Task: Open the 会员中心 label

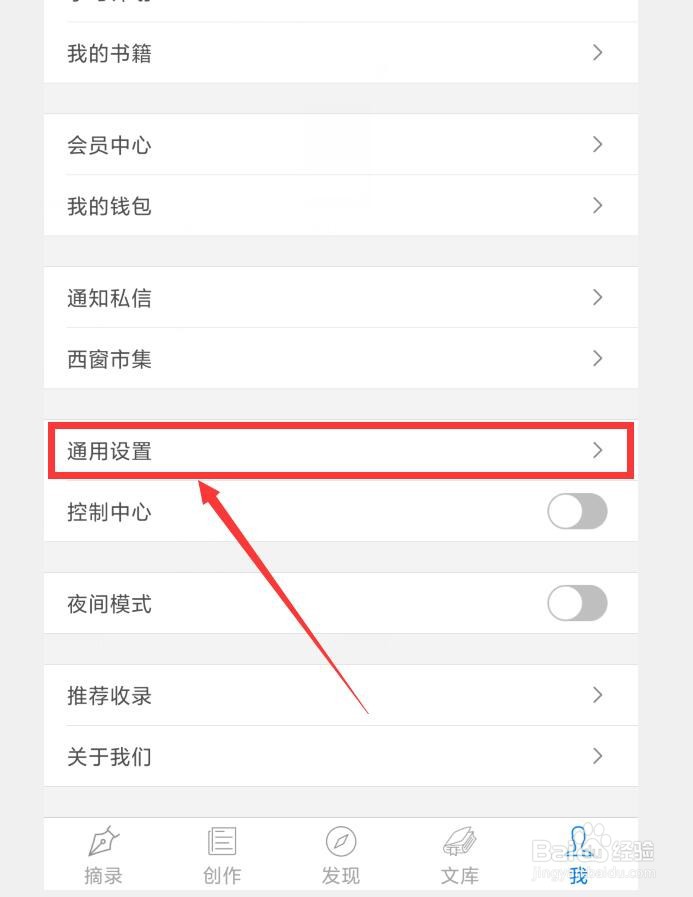Action: click(110, 146)
